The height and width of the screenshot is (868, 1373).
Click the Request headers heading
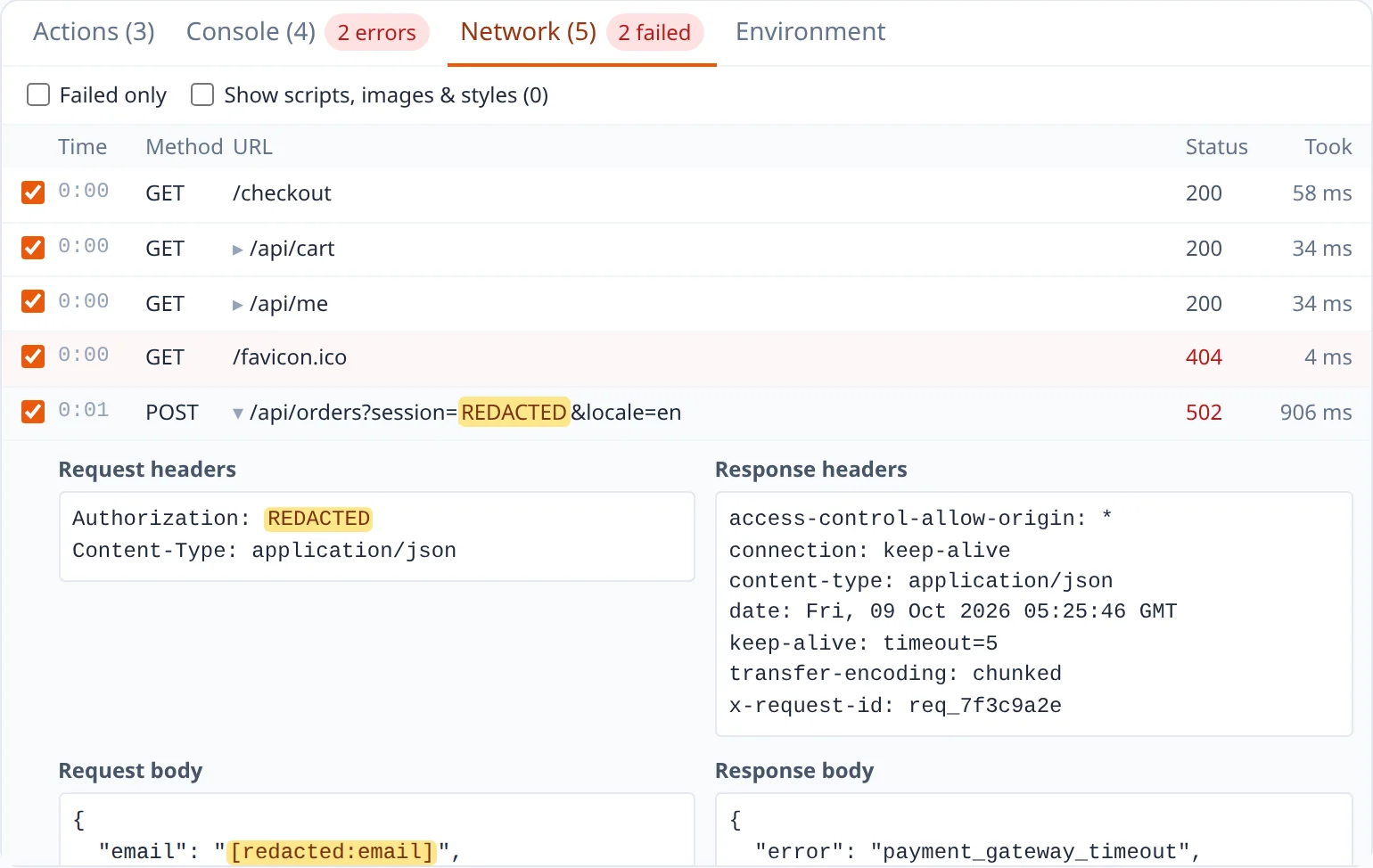coord(147,470)
